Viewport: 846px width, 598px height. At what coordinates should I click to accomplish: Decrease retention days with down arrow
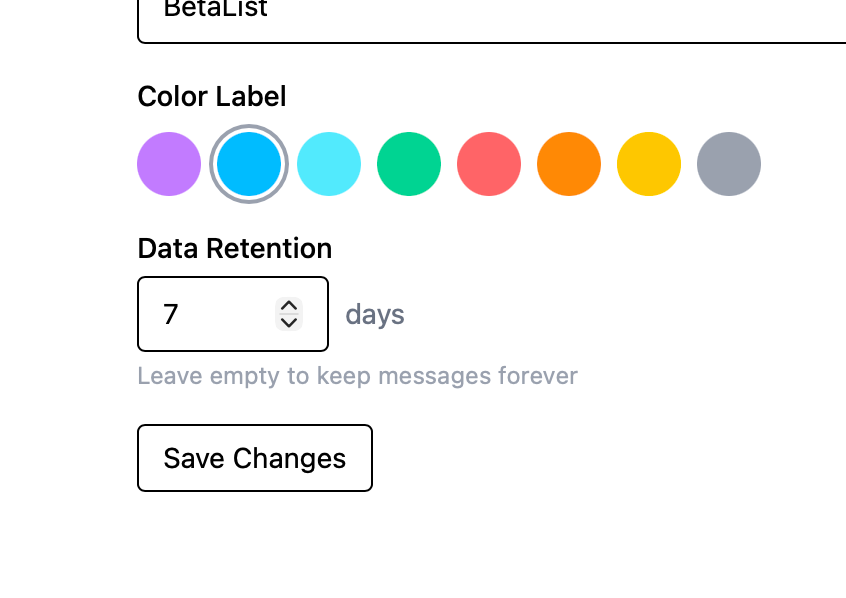(x=289, y=322)
